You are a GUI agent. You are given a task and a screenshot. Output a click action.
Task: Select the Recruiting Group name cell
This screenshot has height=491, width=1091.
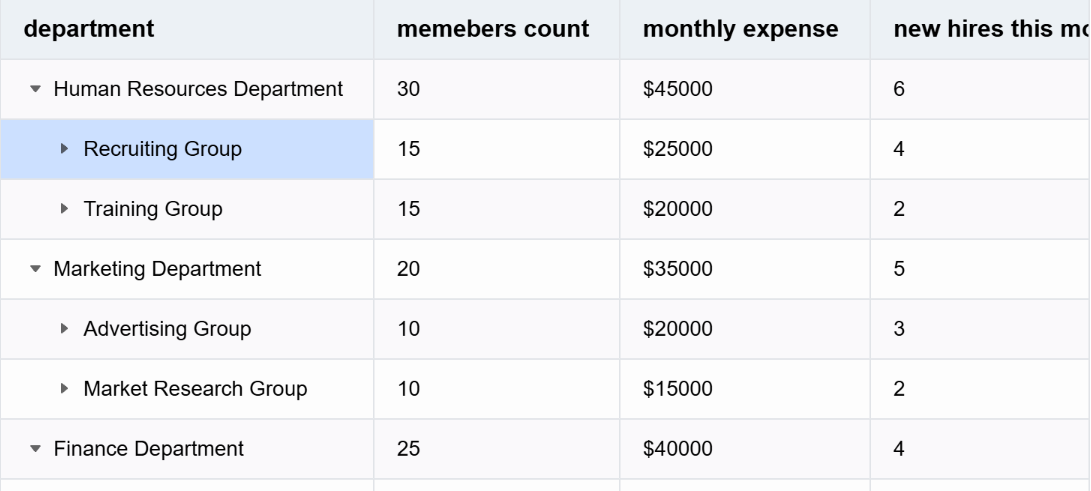tap(163, 149)
